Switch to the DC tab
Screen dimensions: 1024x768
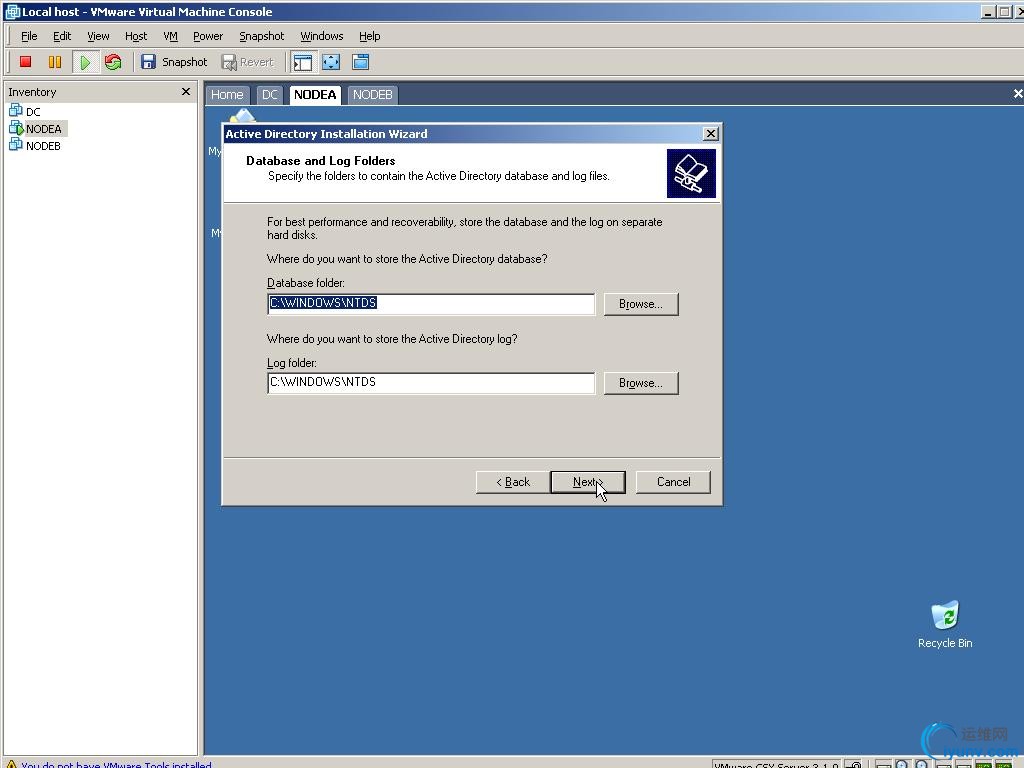269,95
